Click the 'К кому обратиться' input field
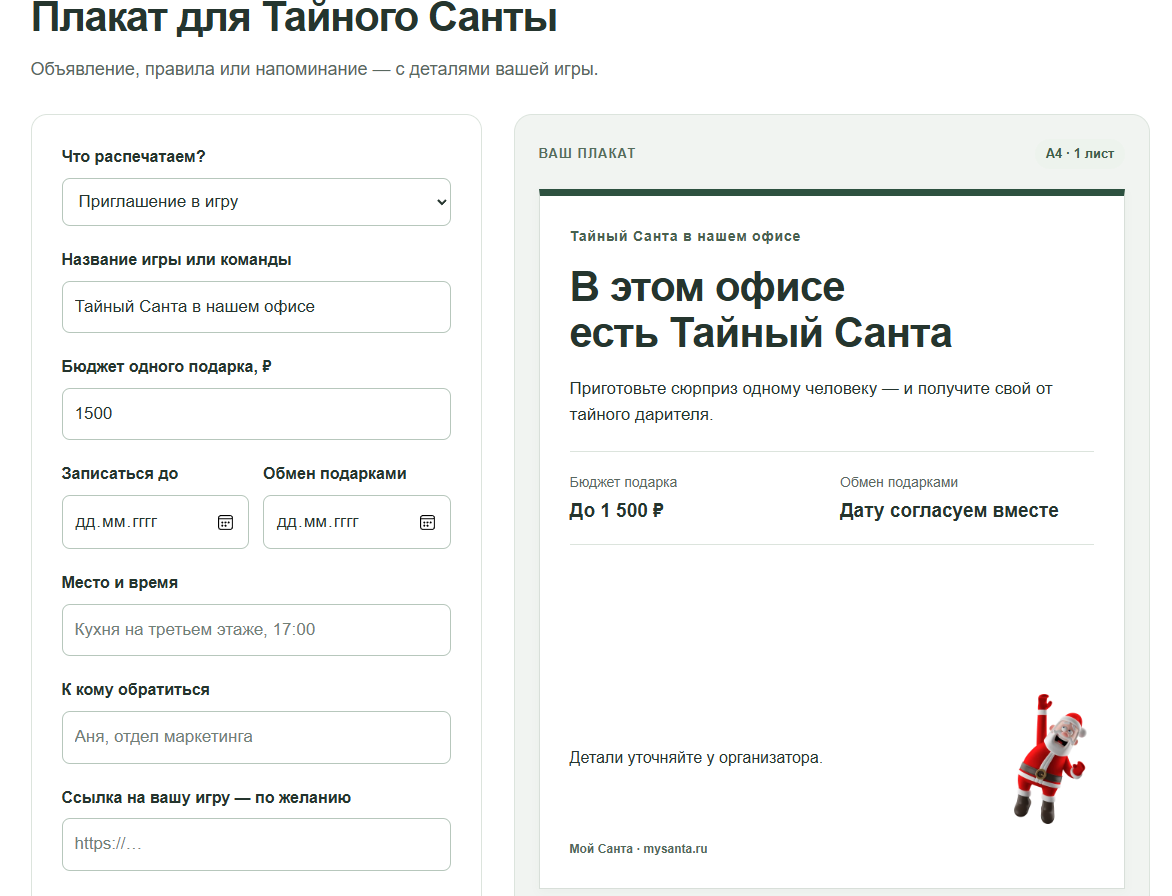This screenshot has height=896, width=1172. [x=256, y=737]
